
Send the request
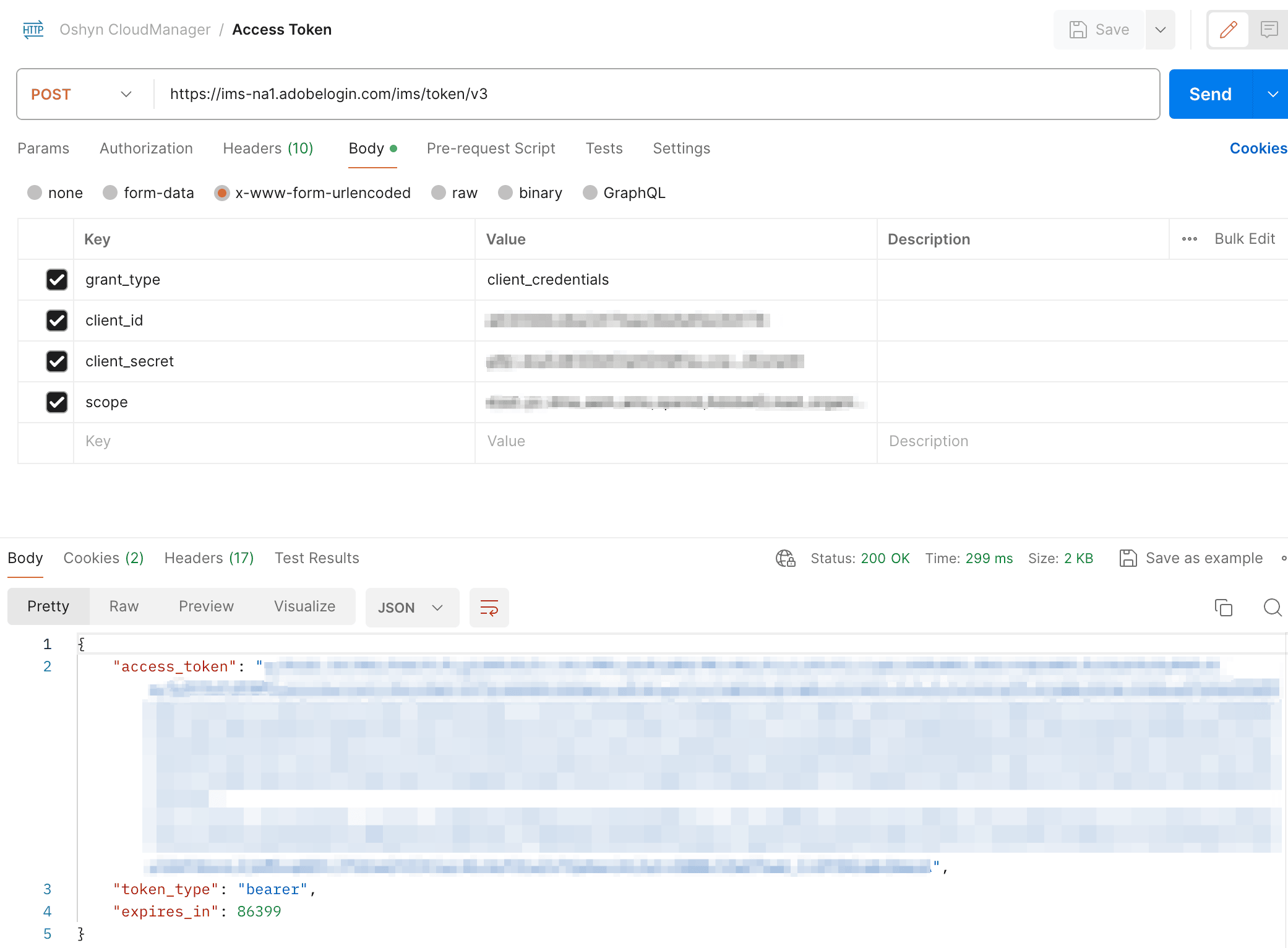click(x=1210, y=94)
